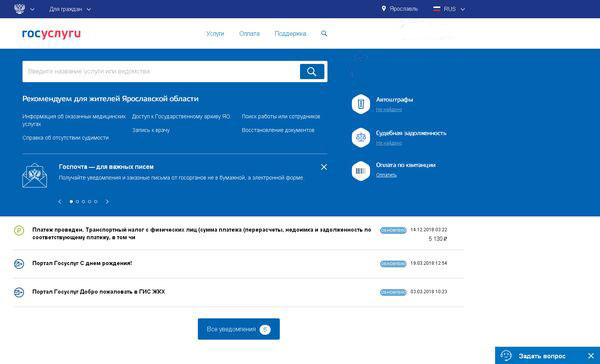Screen dimensions: 600x364
Task: Click the Russian flag icon
Action: (x=436, y=8)
